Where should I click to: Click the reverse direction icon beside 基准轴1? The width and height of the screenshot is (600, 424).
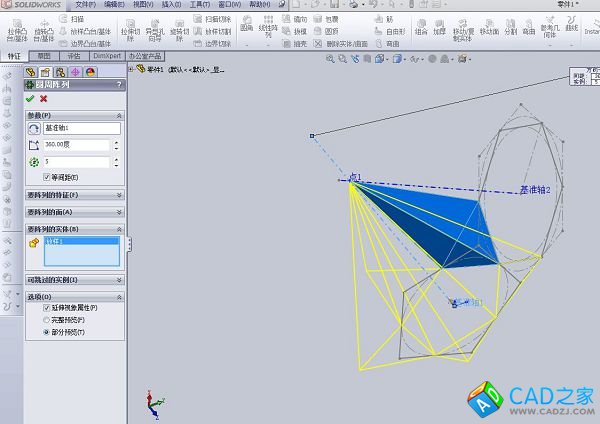pyautogui.click(x=34, y=129)
